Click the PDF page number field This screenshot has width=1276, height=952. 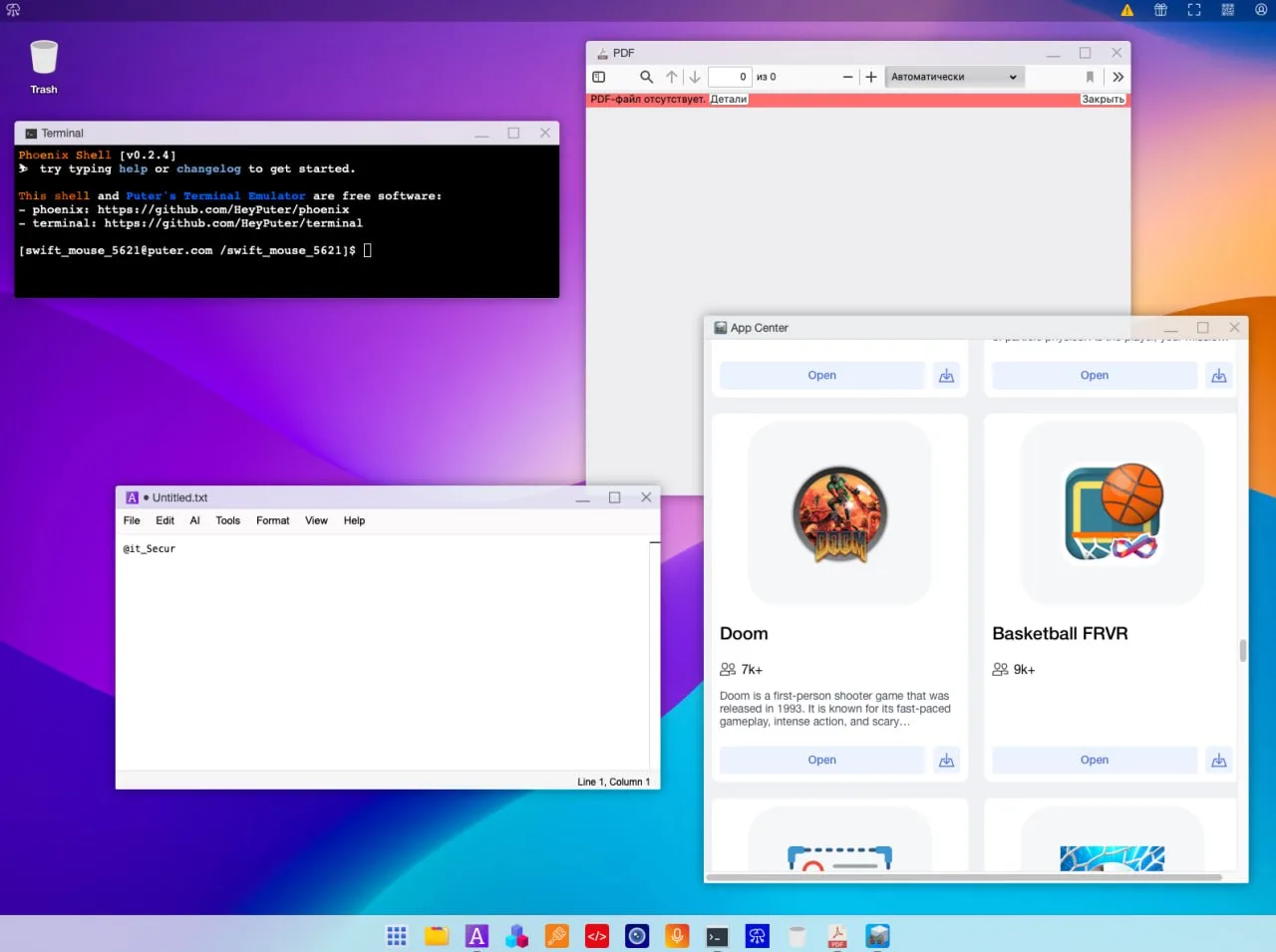pos(730,77)
